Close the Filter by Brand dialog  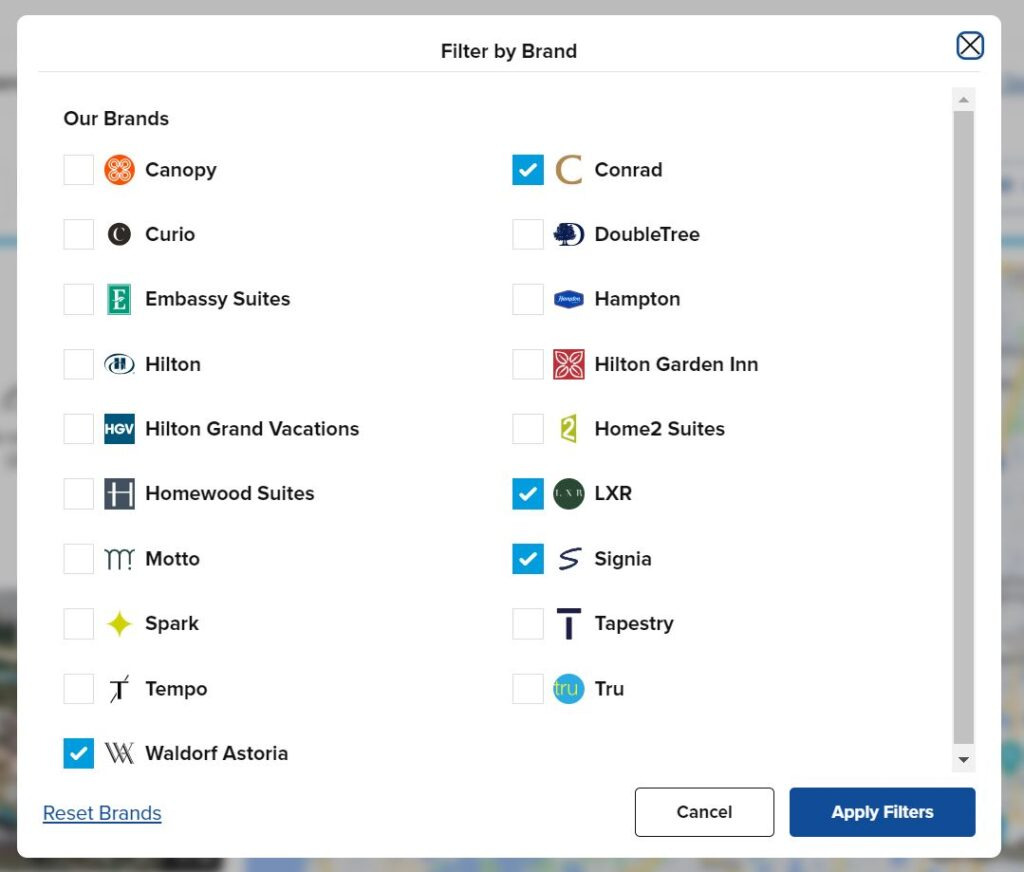coord(970,46)
